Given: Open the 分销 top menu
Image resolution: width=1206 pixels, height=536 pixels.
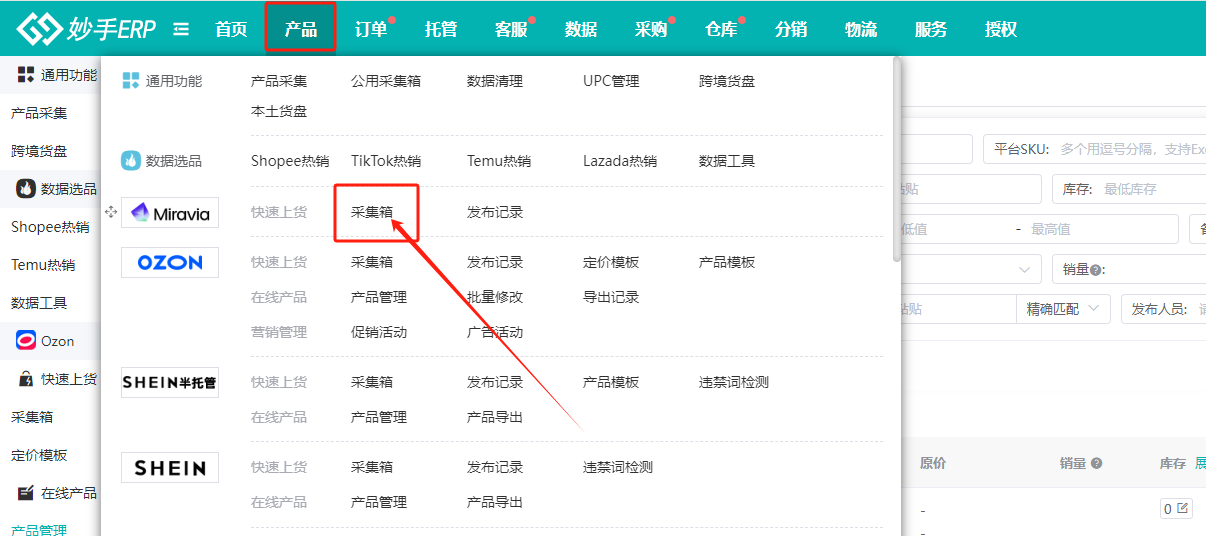Looking at the screenshot, I should 791,29.
